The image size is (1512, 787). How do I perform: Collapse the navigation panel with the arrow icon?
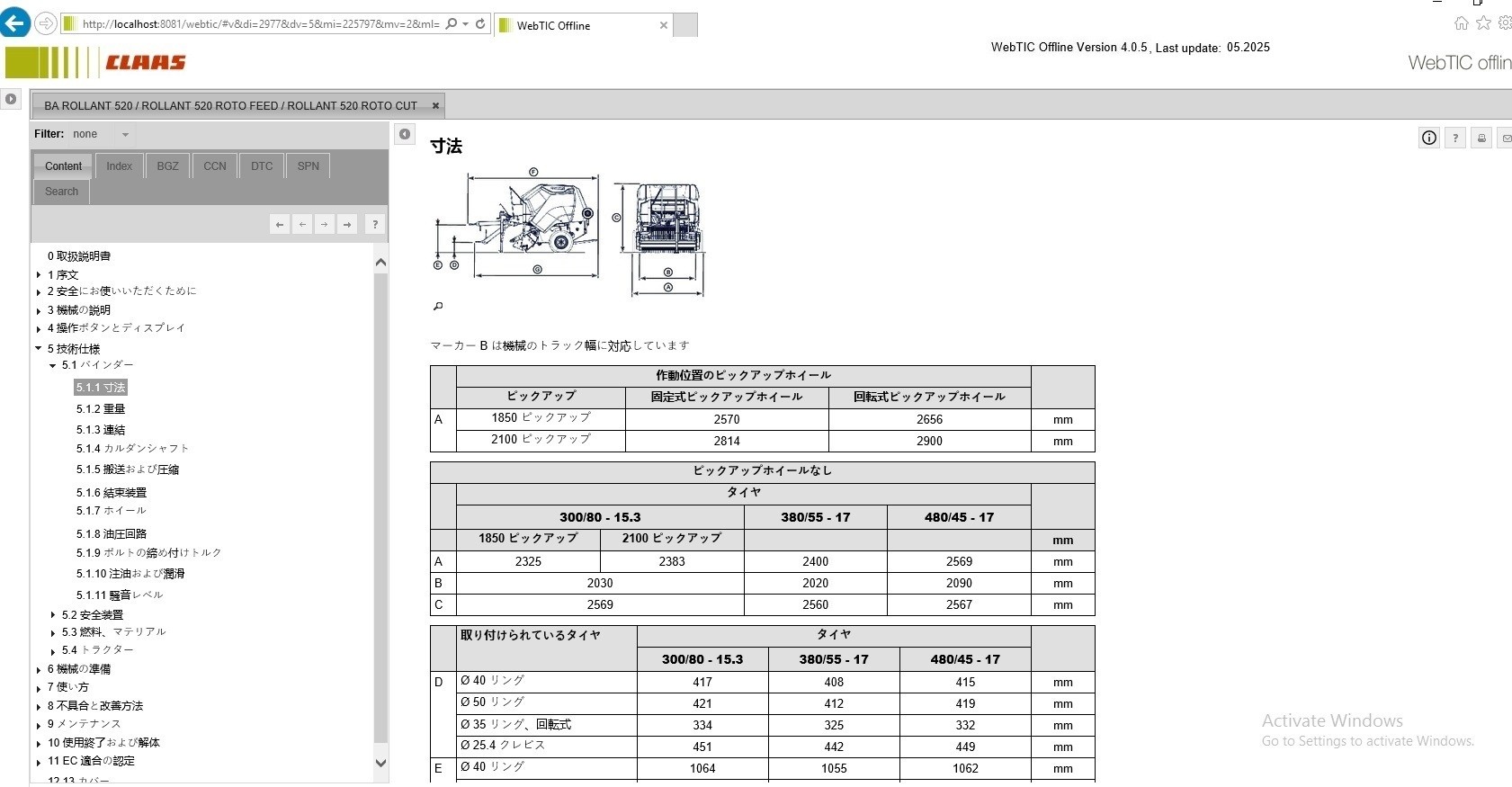405,134
